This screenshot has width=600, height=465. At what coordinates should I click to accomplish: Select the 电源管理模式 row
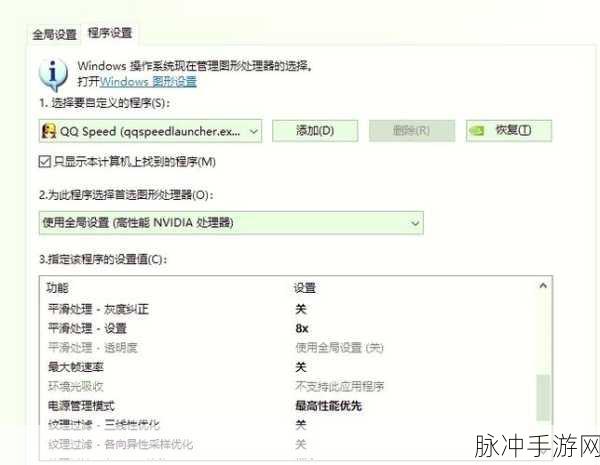pyautogui.click(x=289, y=406)
